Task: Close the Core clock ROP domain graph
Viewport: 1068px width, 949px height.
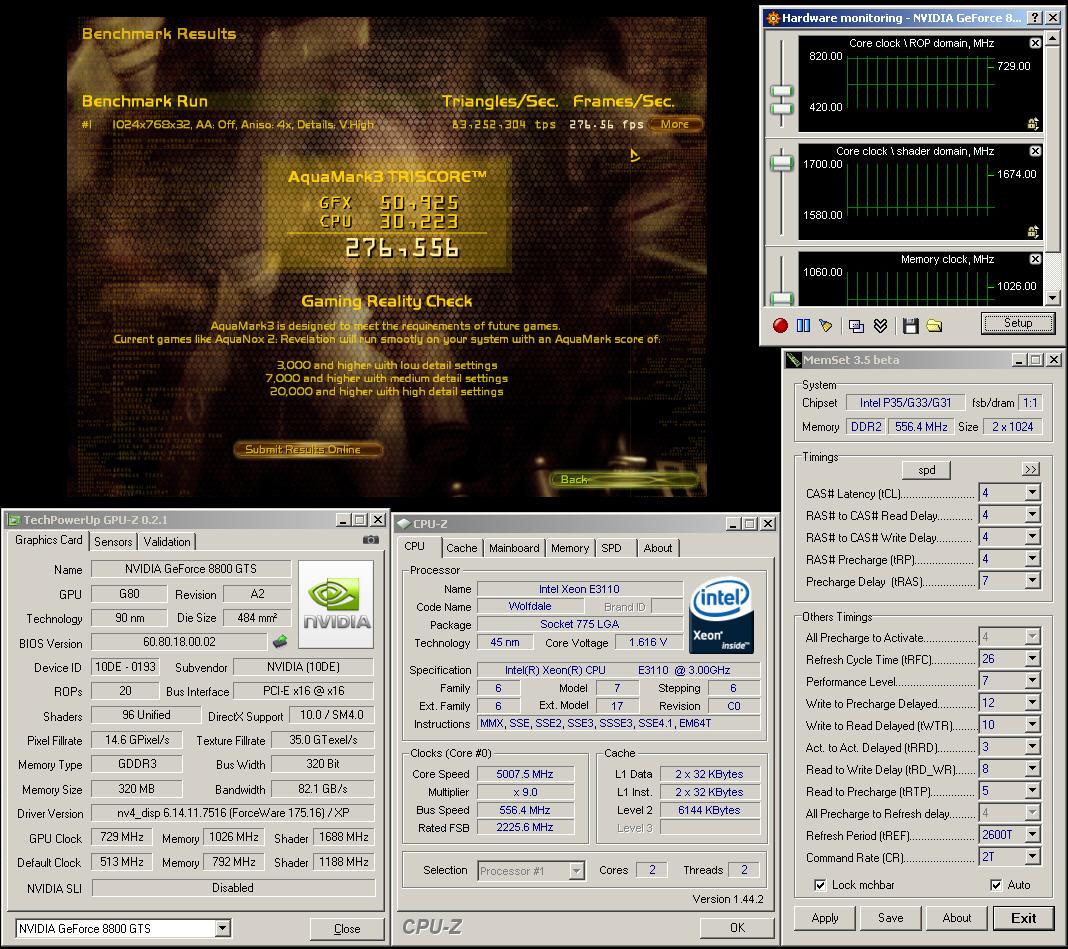Action: (1035, 43)
